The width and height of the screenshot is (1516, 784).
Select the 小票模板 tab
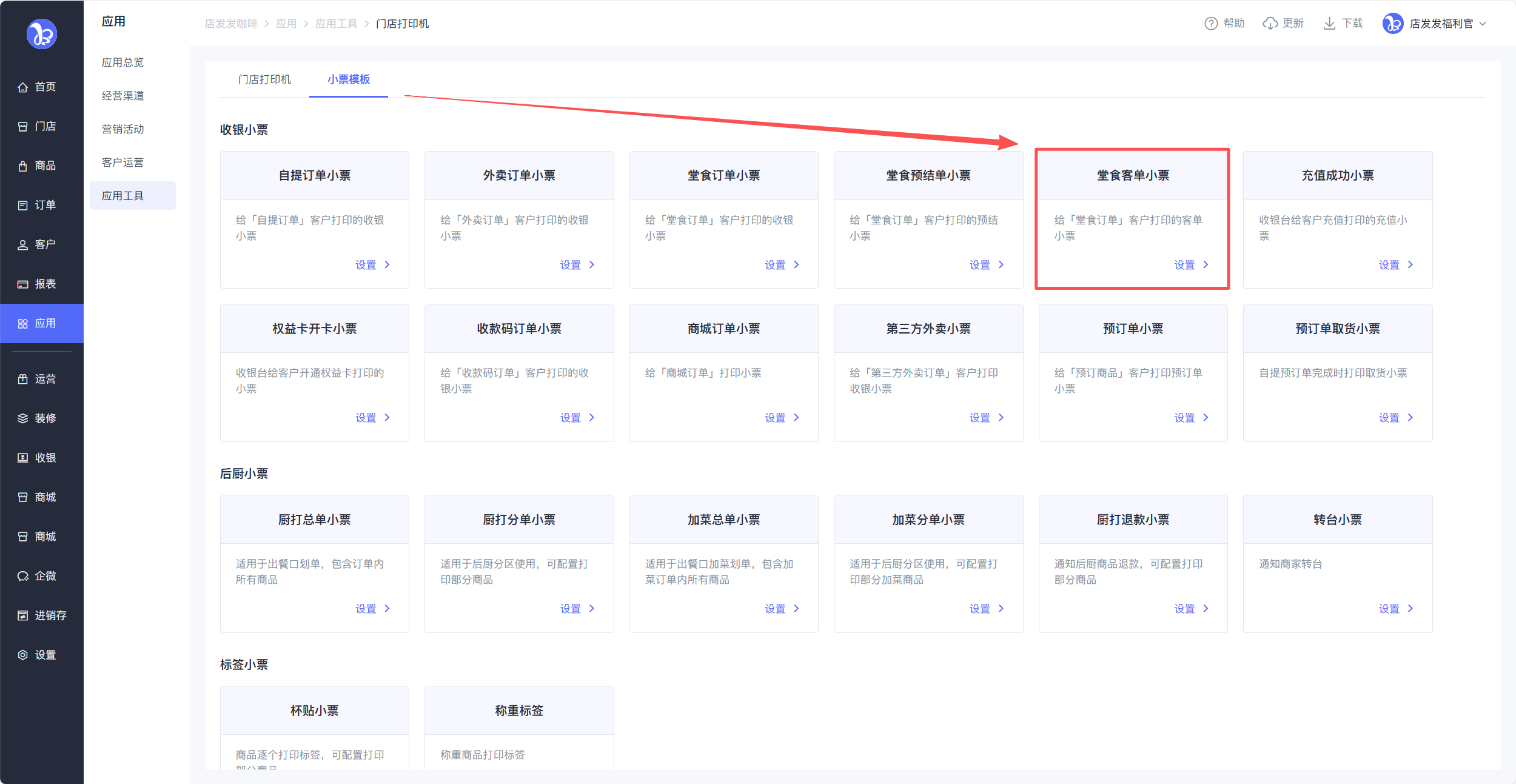pyautogui.click(x=349, y=79)
